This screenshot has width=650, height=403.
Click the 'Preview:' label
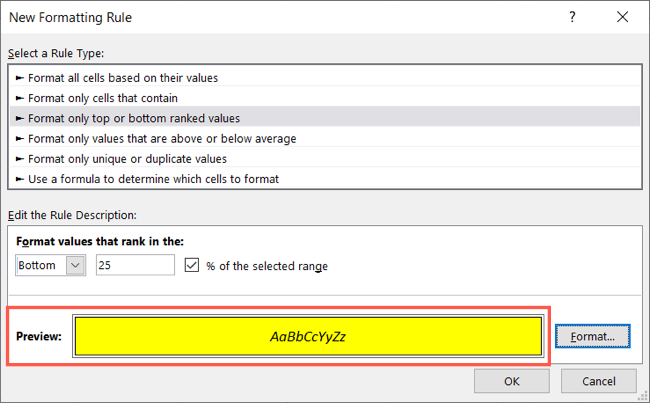point(39,337)
